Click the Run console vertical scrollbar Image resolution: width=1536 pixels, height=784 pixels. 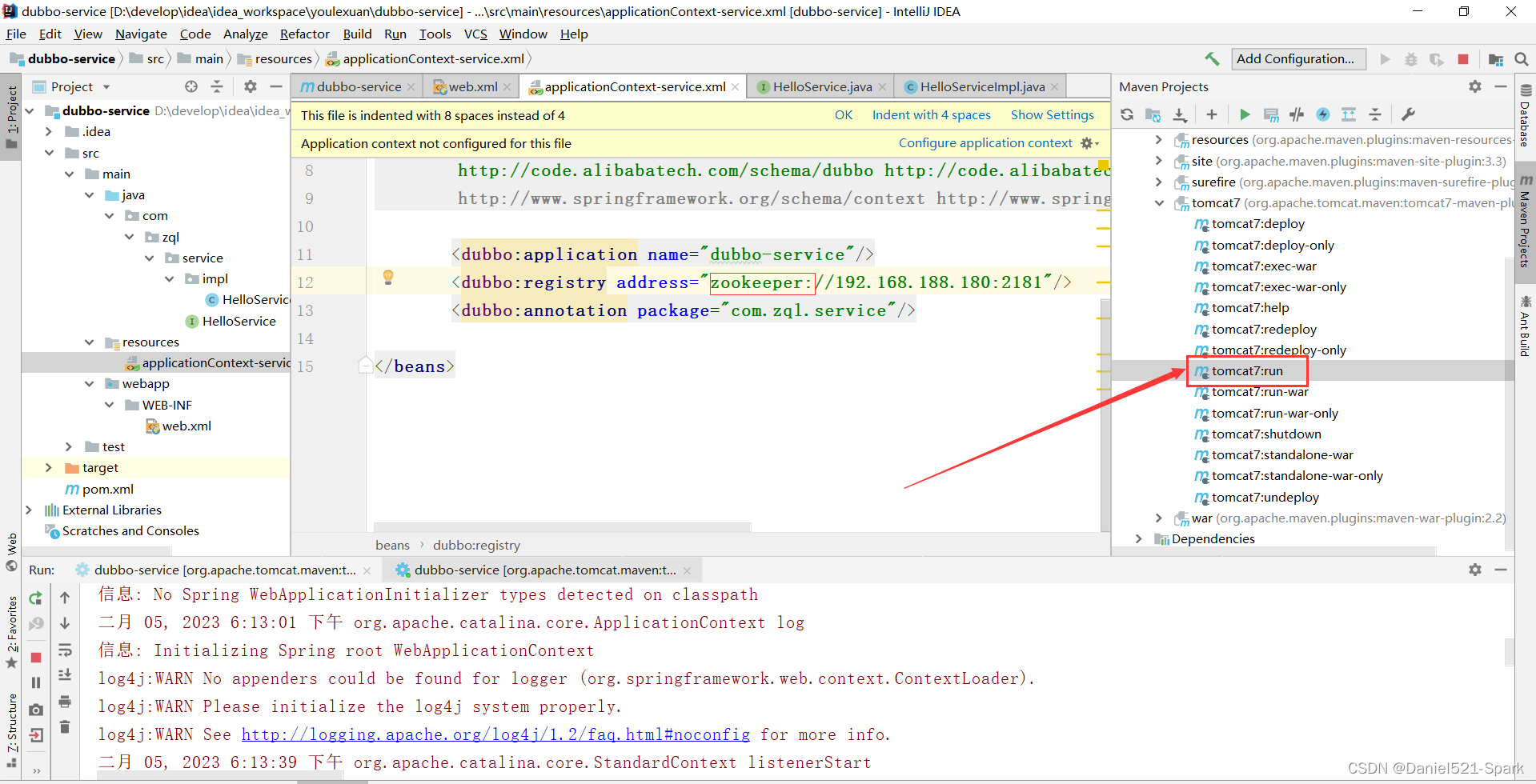pyautogui.click(x=1509, y=652)
